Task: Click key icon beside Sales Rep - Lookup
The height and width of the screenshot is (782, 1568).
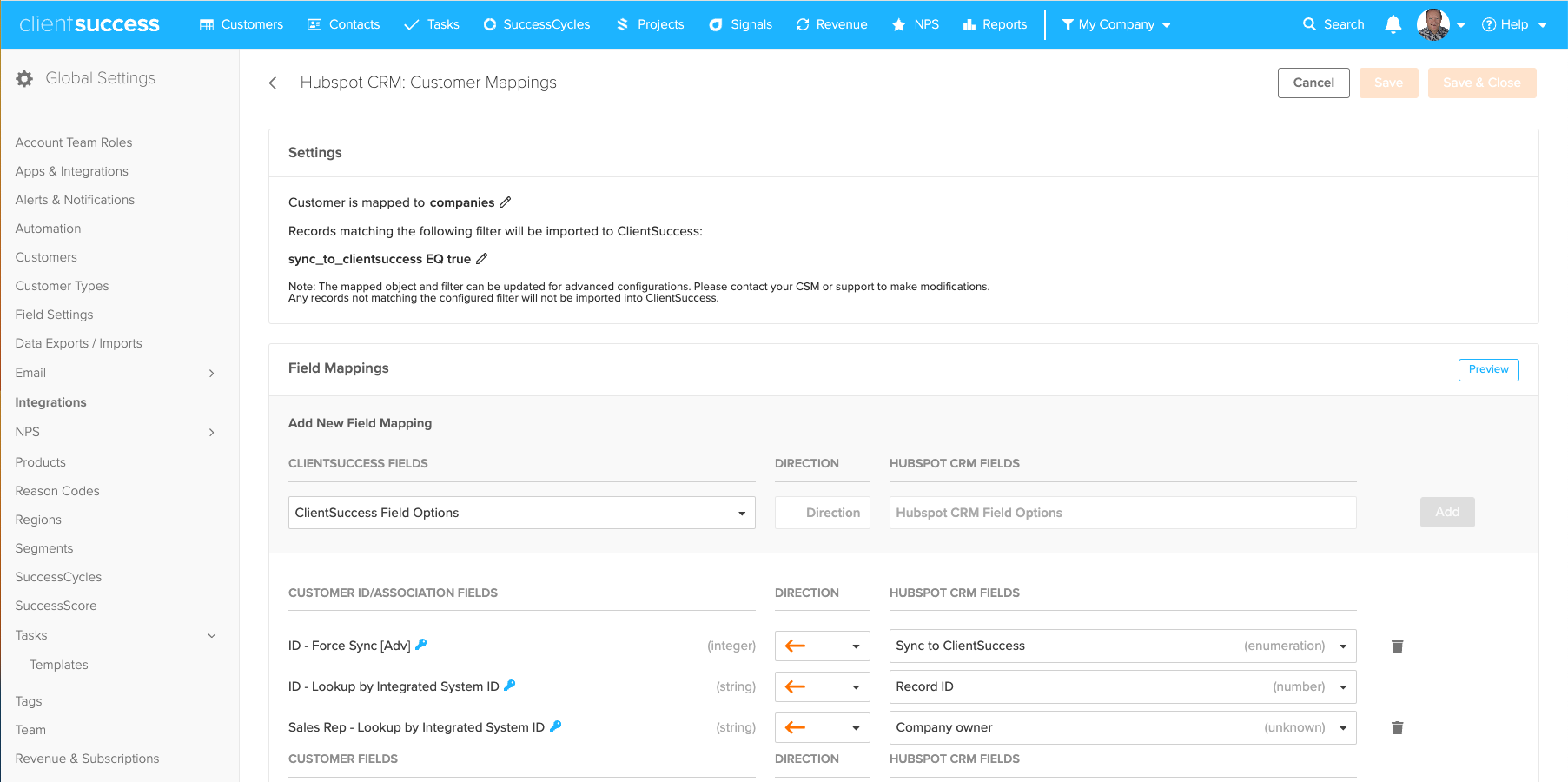Action: (x=556, y=726)
